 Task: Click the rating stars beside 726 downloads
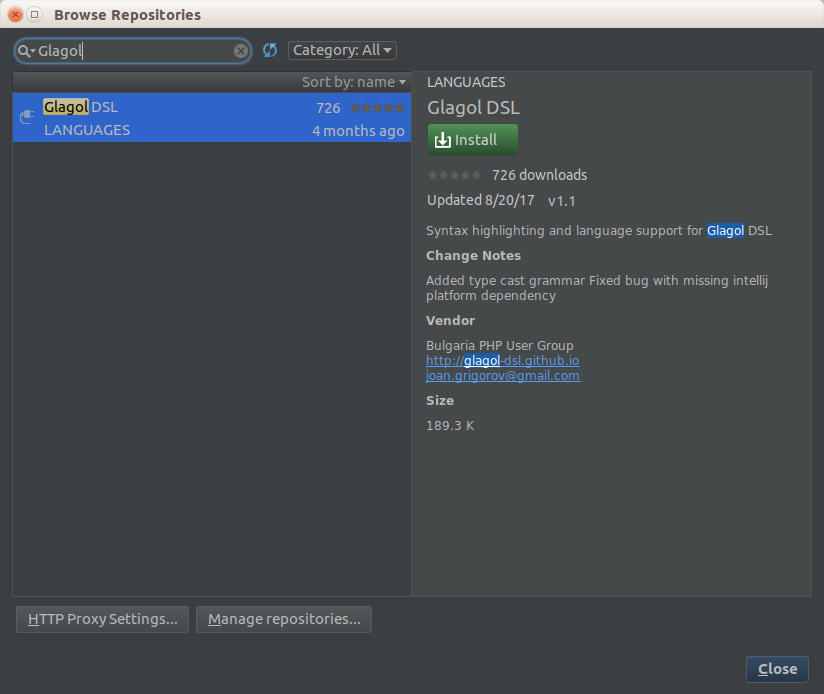pyautogui.click(x=454, y=175)
